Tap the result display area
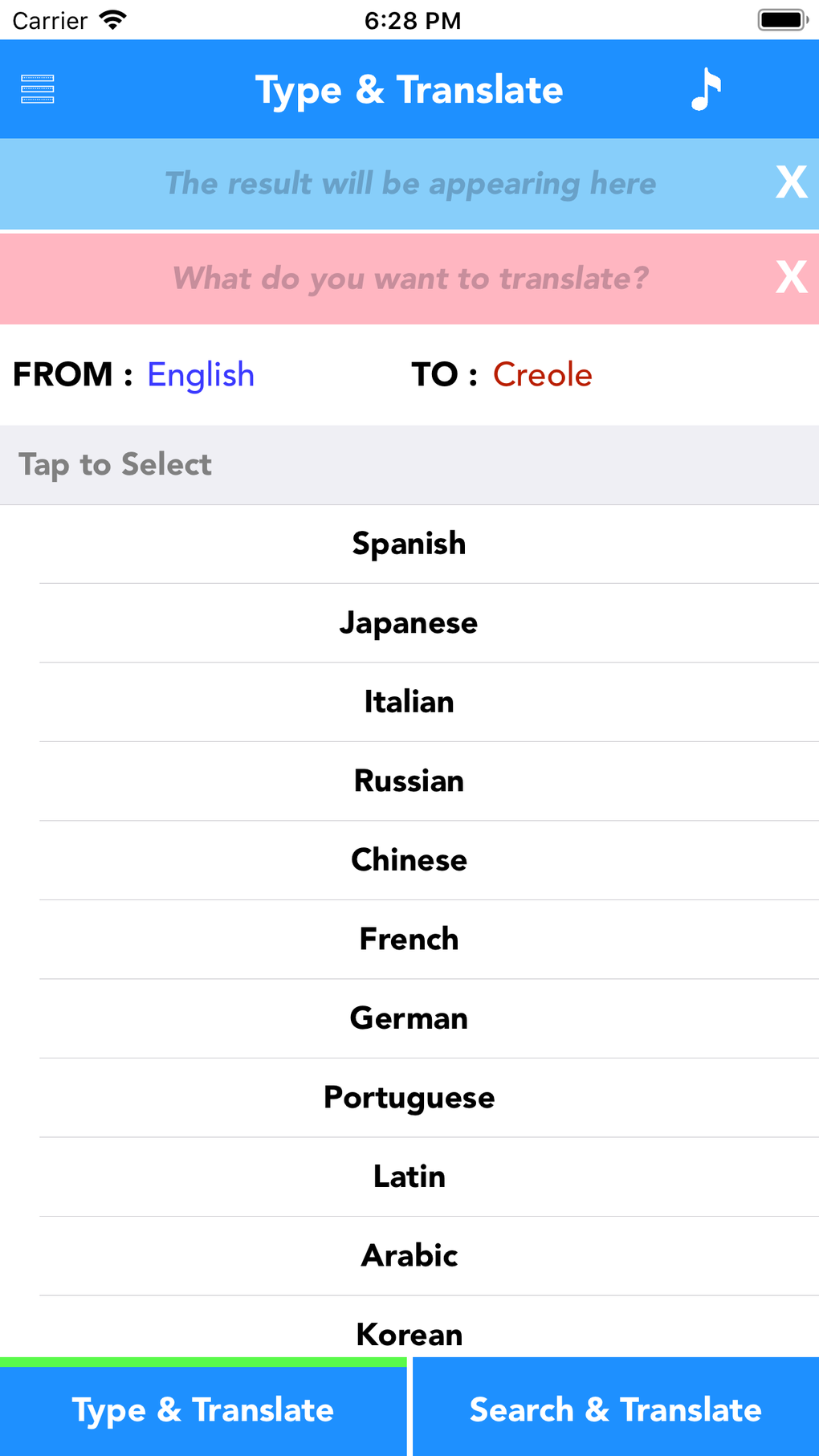This screenshot has width=819, height=1456. [409, 184]
